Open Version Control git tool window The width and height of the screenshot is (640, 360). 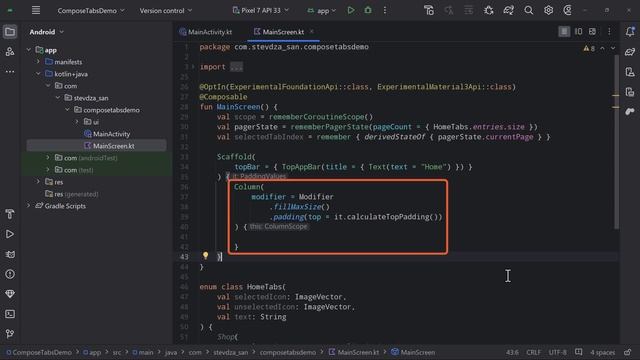coord(10,334)
